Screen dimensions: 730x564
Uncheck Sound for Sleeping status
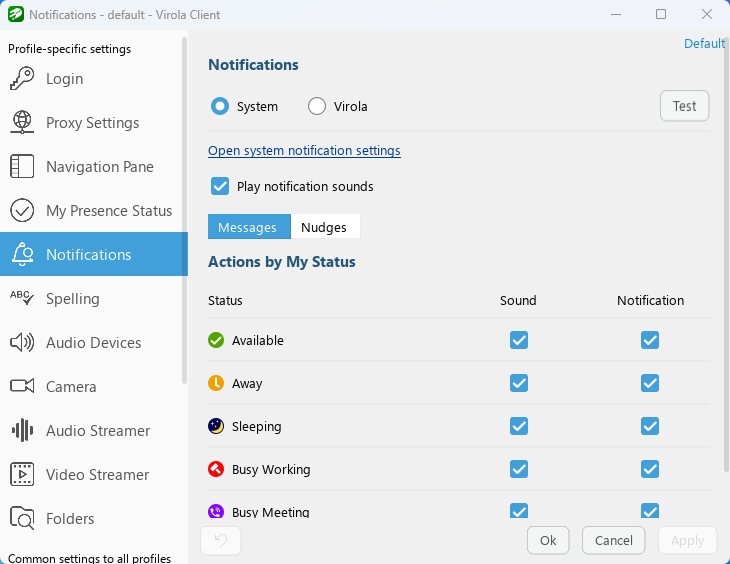pos(519,426)
